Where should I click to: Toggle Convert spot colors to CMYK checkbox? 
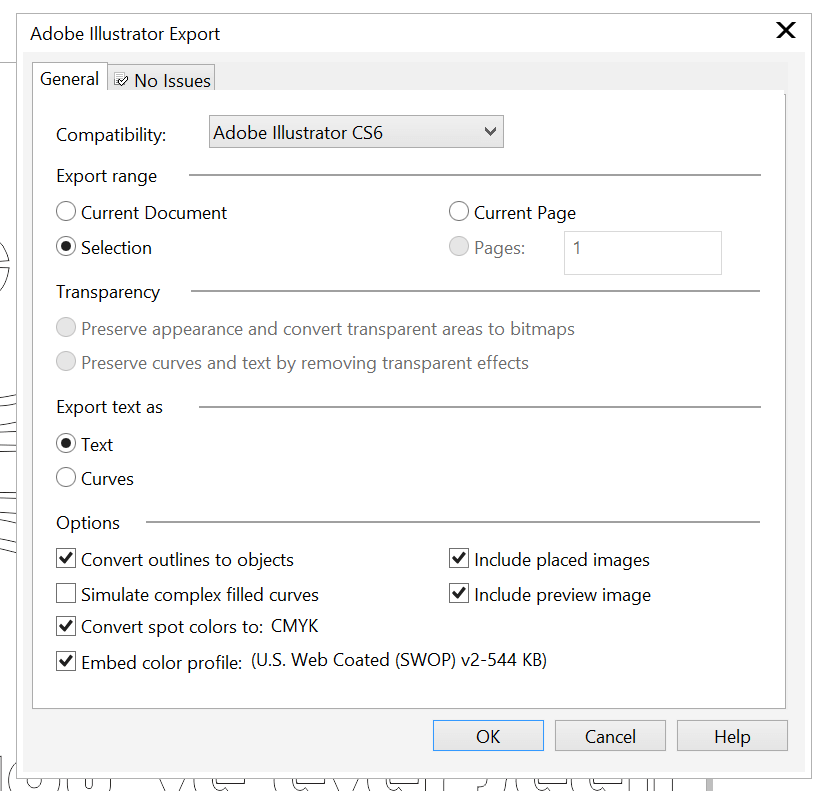tap(66, 626)
